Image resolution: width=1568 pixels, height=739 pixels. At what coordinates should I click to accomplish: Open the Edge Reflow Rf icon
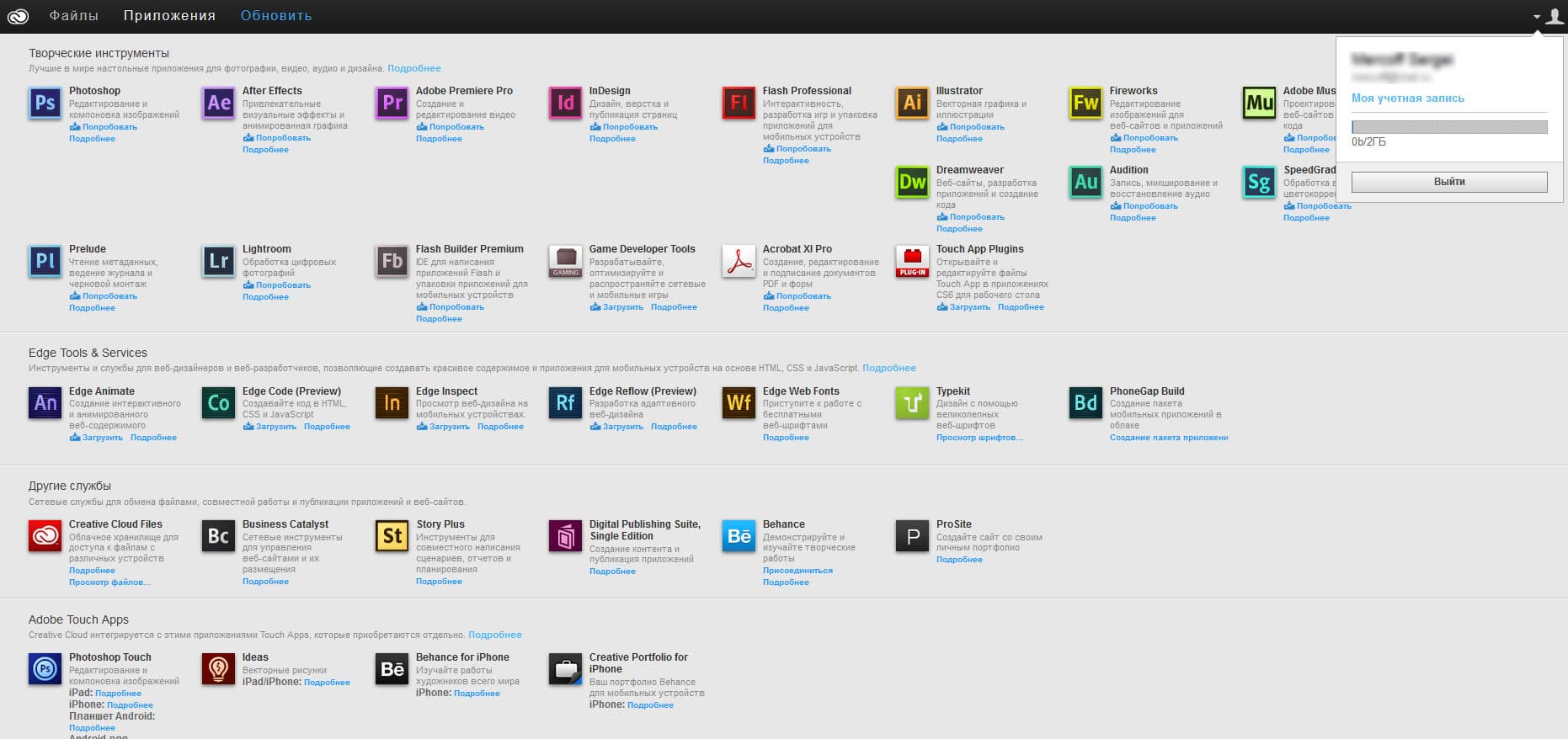coord(565,403)
